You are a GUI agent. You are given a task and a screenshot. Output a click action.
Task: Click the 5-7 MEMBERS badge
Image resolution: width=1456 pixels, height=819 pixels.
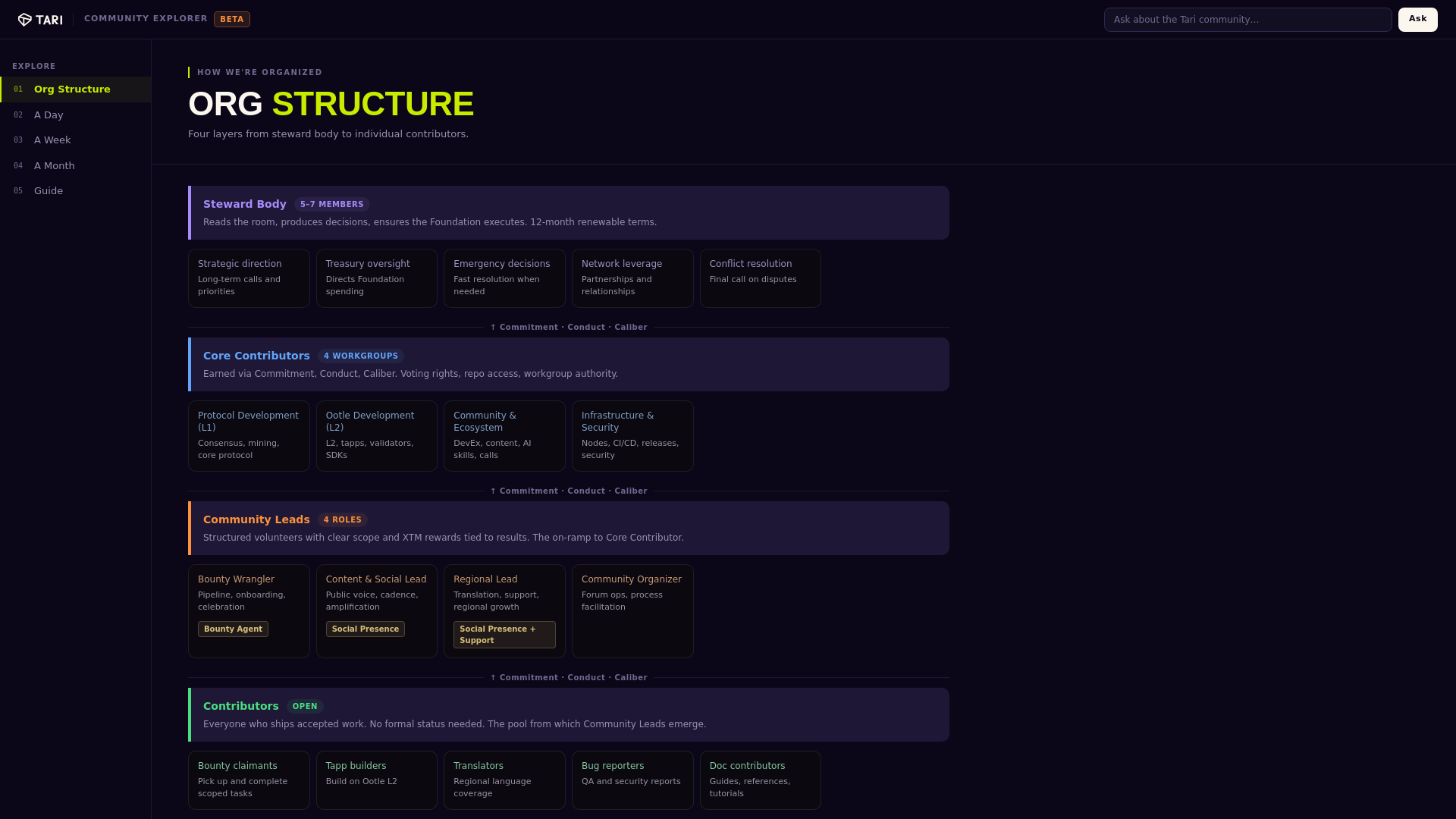[331, 205]
